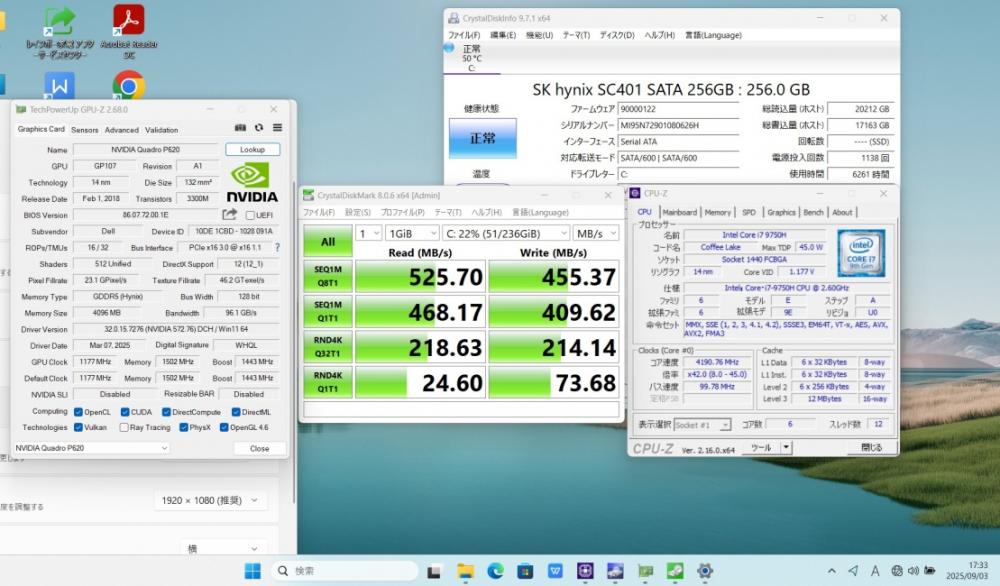1000x586 pixels.
Task: Click the green All button in CrystalDiskMark
Action: (x=328, y=242)
